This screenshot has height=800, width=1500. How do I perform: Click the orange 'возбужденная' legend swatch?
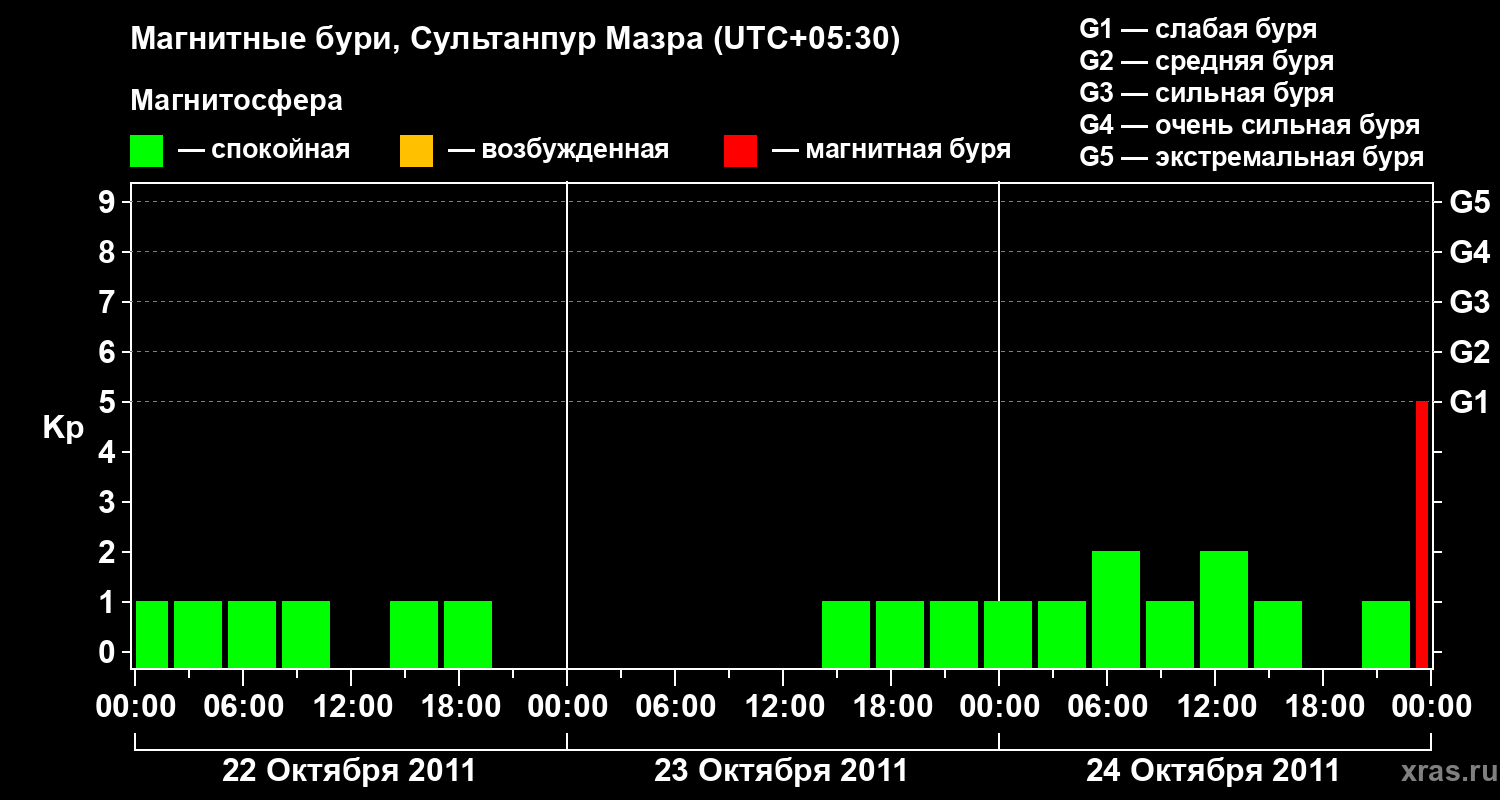pos(416,151)
